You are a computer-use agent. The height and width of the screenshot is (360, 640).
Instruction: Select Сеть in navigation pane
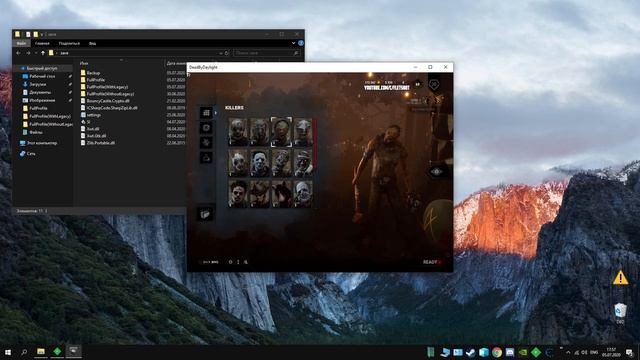coord(28,154)
